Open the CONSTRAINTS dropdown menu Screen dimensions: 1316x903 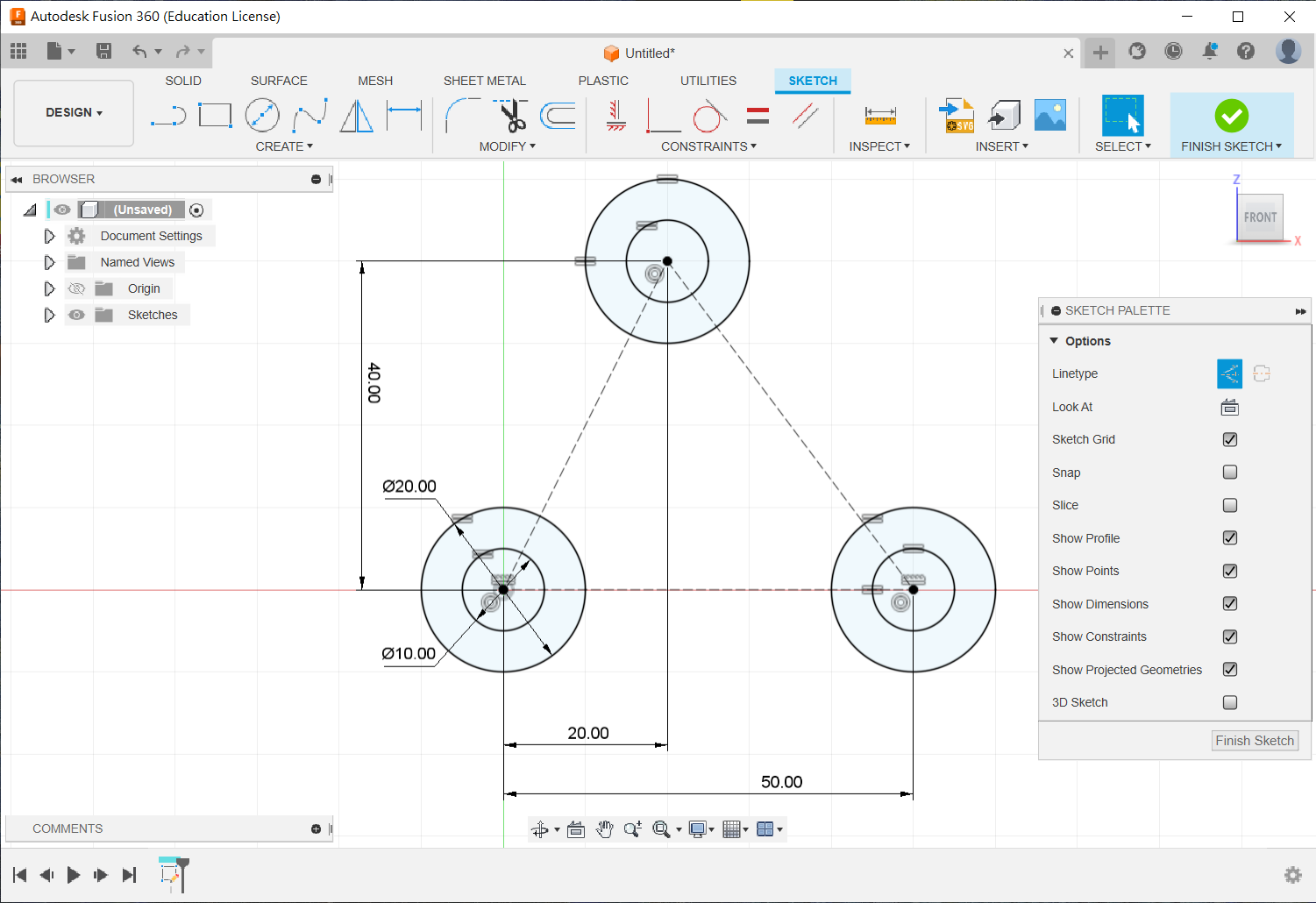(x=708, y=146)
